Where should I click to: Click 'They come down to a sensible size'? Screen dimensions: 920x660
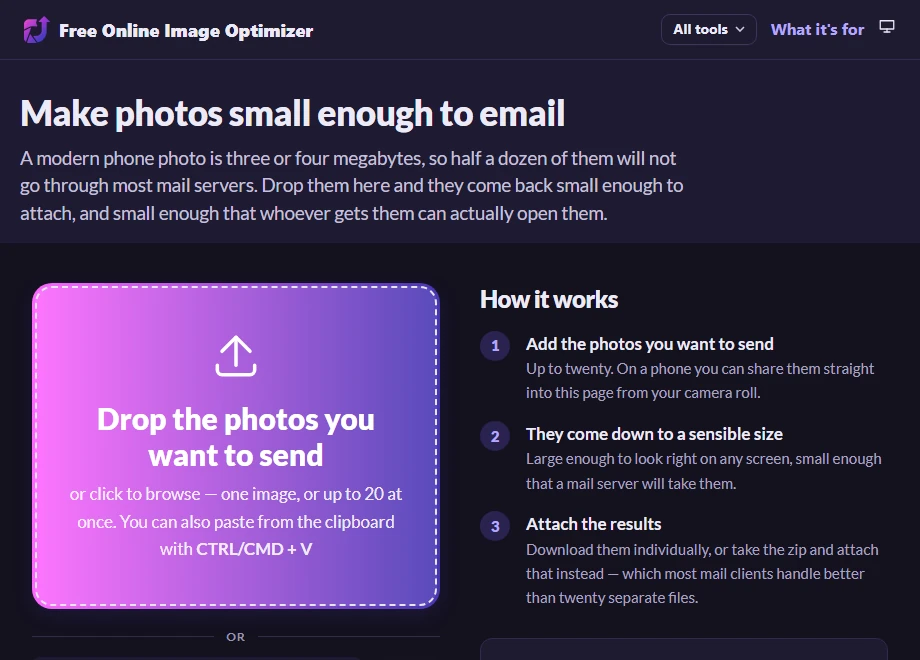coord(654,434)
